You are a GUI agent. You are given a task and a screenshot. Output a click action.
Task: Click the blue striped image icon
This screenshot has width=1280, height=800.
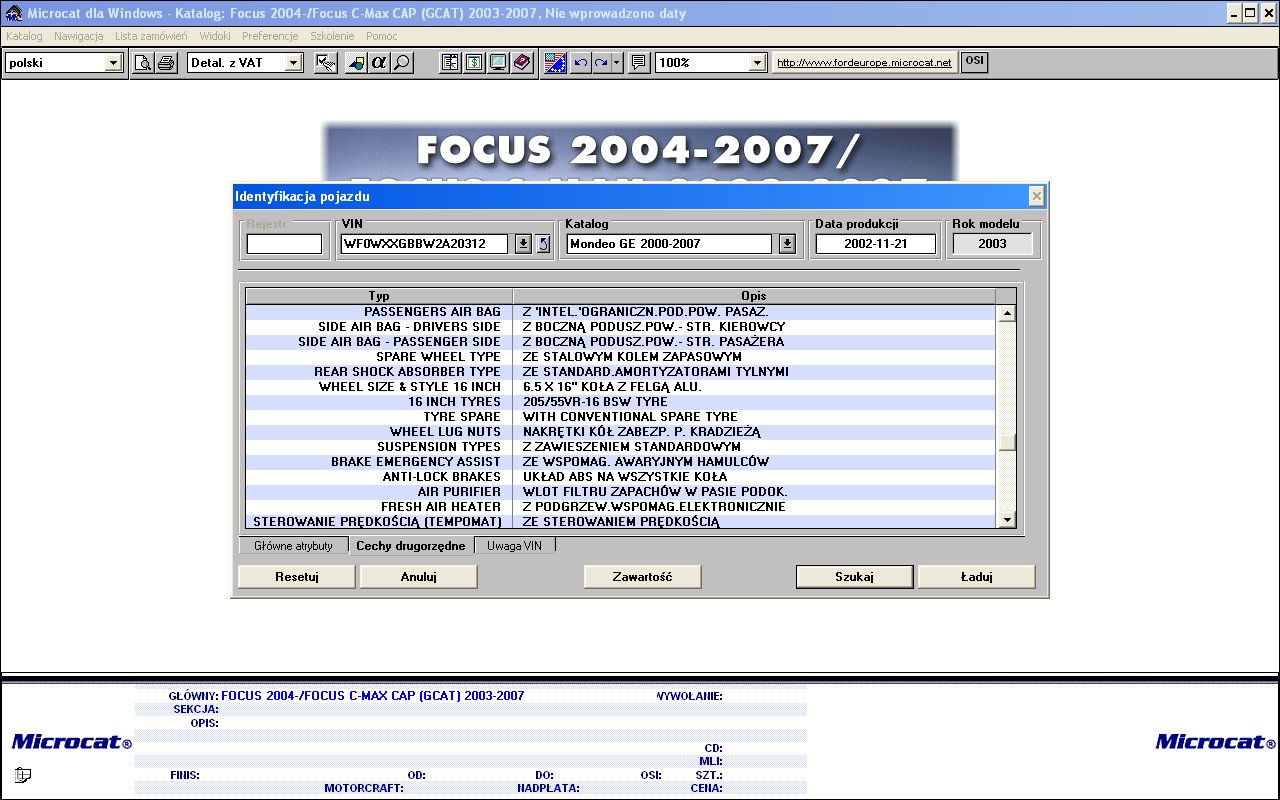556,63
